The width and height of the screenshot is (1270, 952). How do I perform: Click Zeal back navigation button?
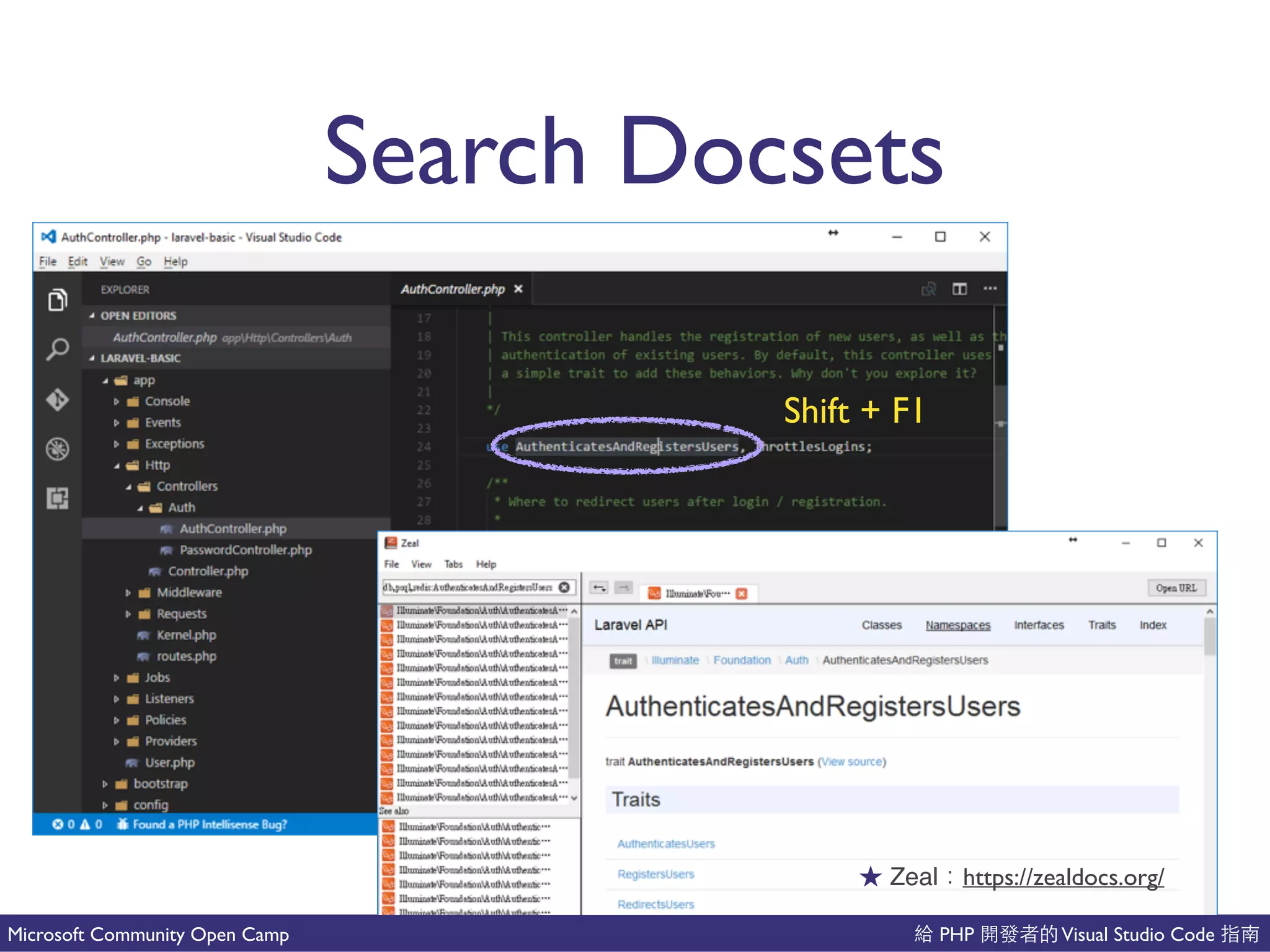[x=599, y=588]
